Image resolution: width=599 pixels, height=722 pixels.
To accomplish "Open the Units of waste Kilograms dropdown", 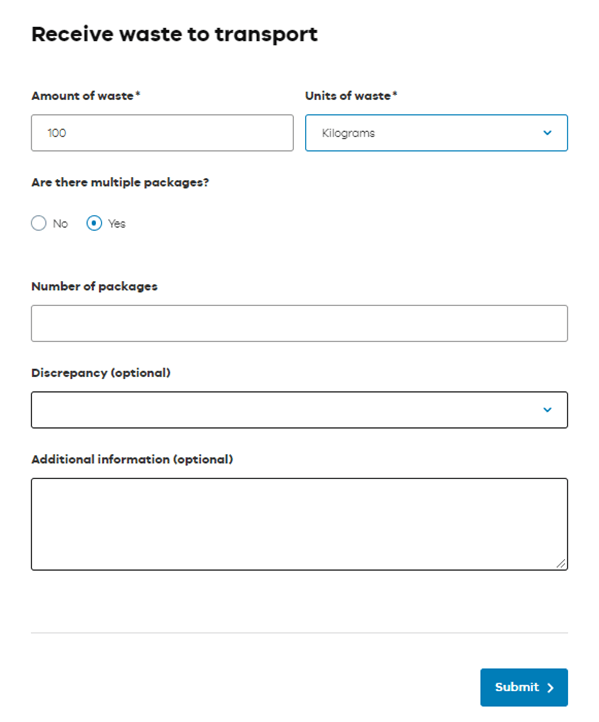I will tap(436, 133).
